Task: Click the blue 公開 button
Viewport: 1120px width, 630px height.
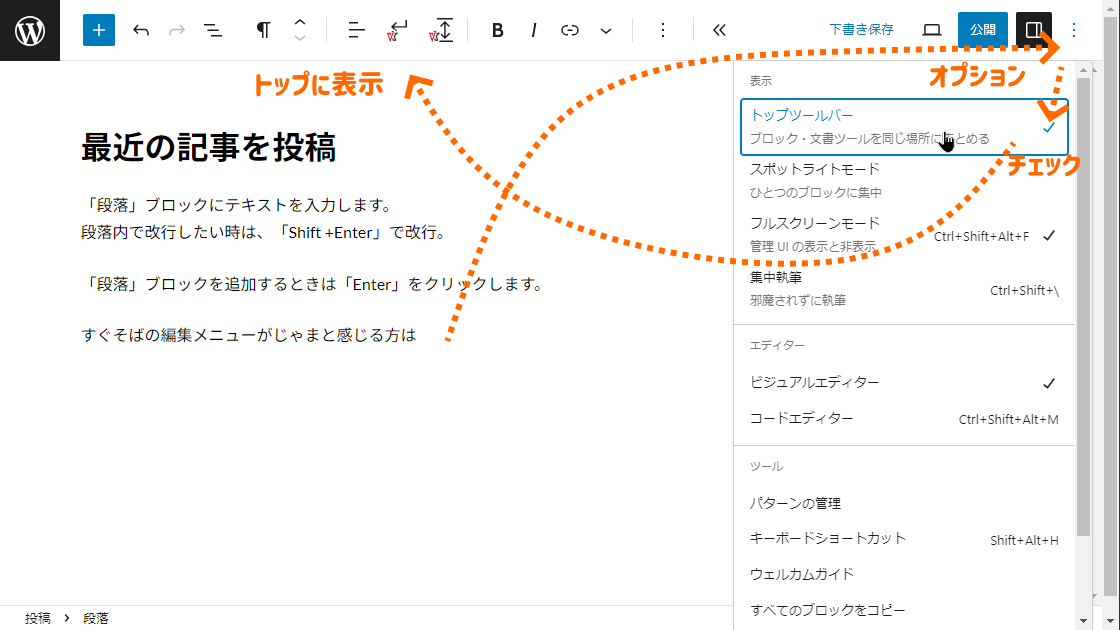Action: pos(982,30)
